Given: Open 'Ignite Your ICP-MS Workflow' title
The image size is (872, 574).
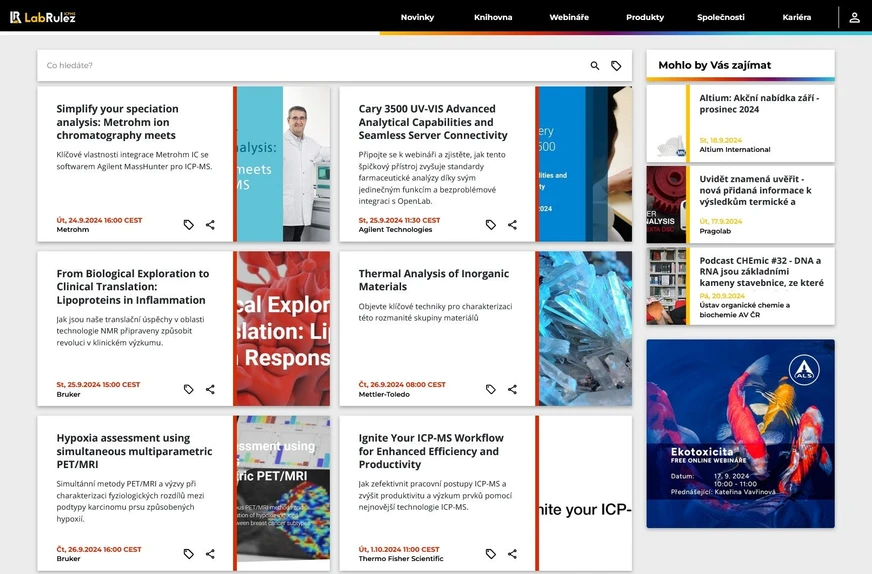Looking at the screenshot, I should pos(431,451).
